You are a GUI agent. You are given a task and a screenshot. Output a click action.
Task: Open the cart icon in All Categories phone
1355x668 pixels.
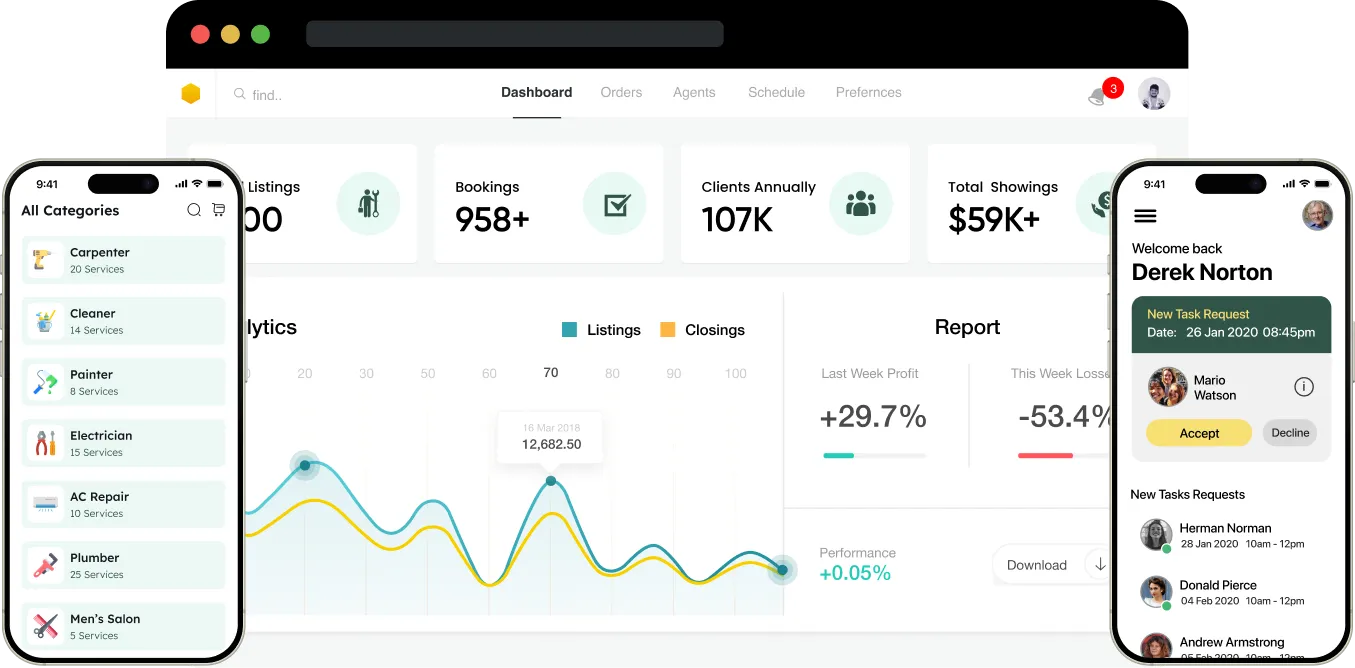coord(218,210)
